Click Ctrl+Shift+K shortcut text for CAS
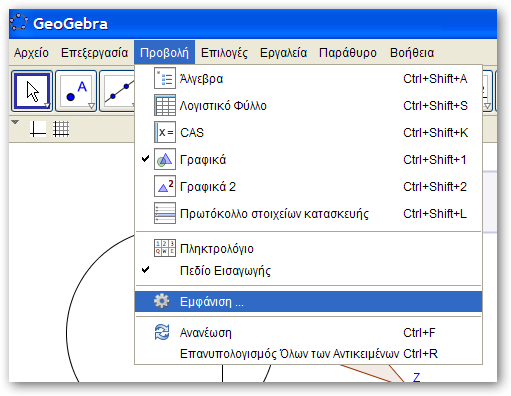Image resolution: width=511 pixels, height=396 pixels. [x=435, y=132]
